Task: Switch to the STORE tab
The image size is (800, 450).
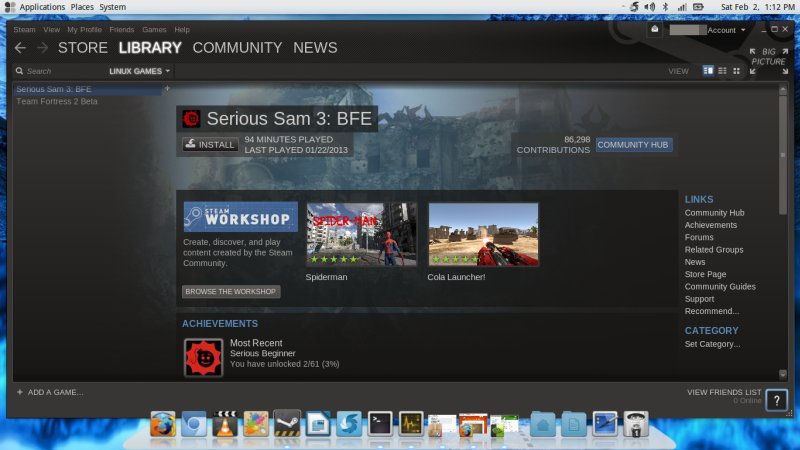Action: point(83,48)
